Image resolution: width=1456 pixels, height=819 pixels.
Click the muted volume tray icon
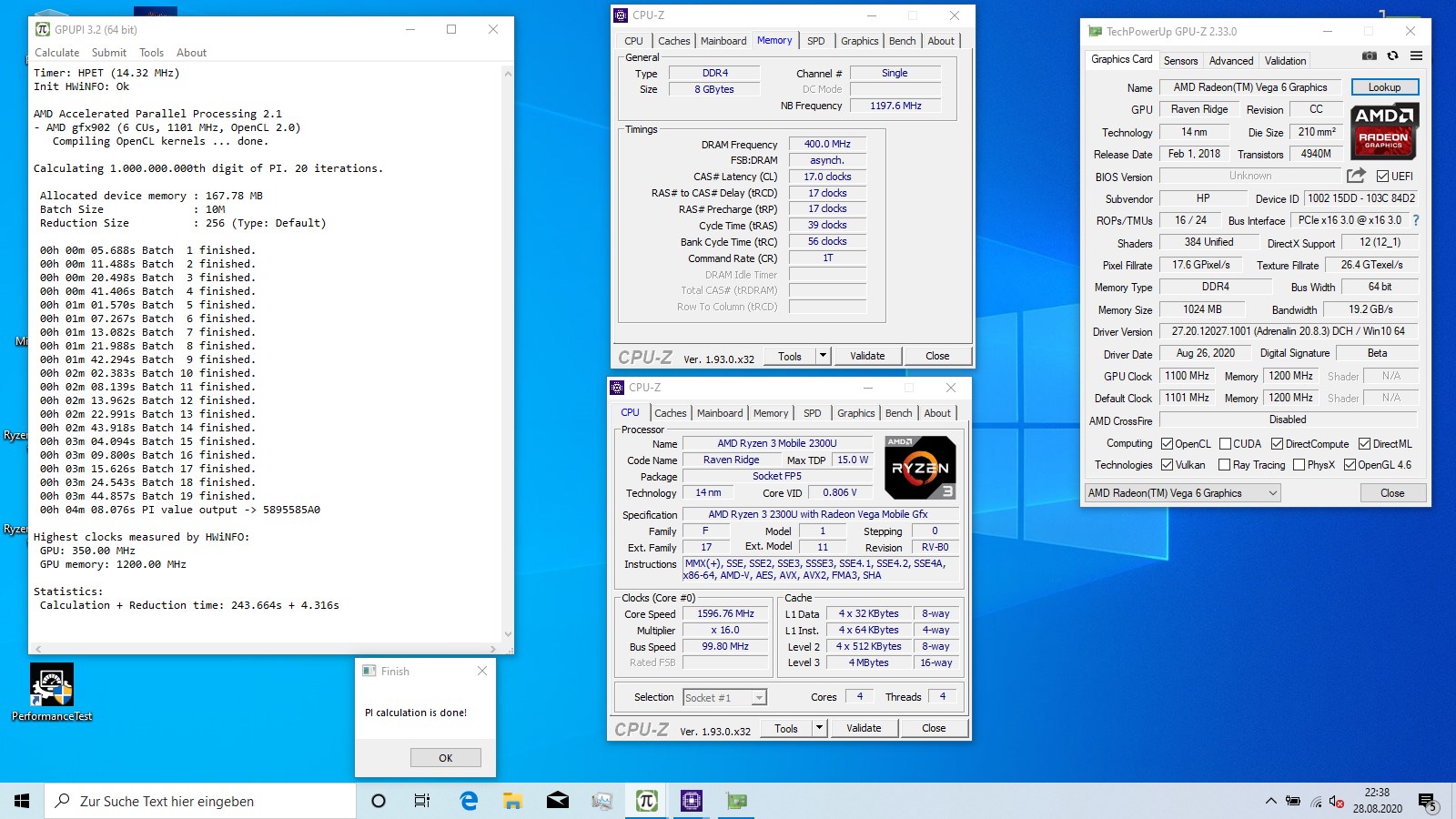click(1337, 801)
